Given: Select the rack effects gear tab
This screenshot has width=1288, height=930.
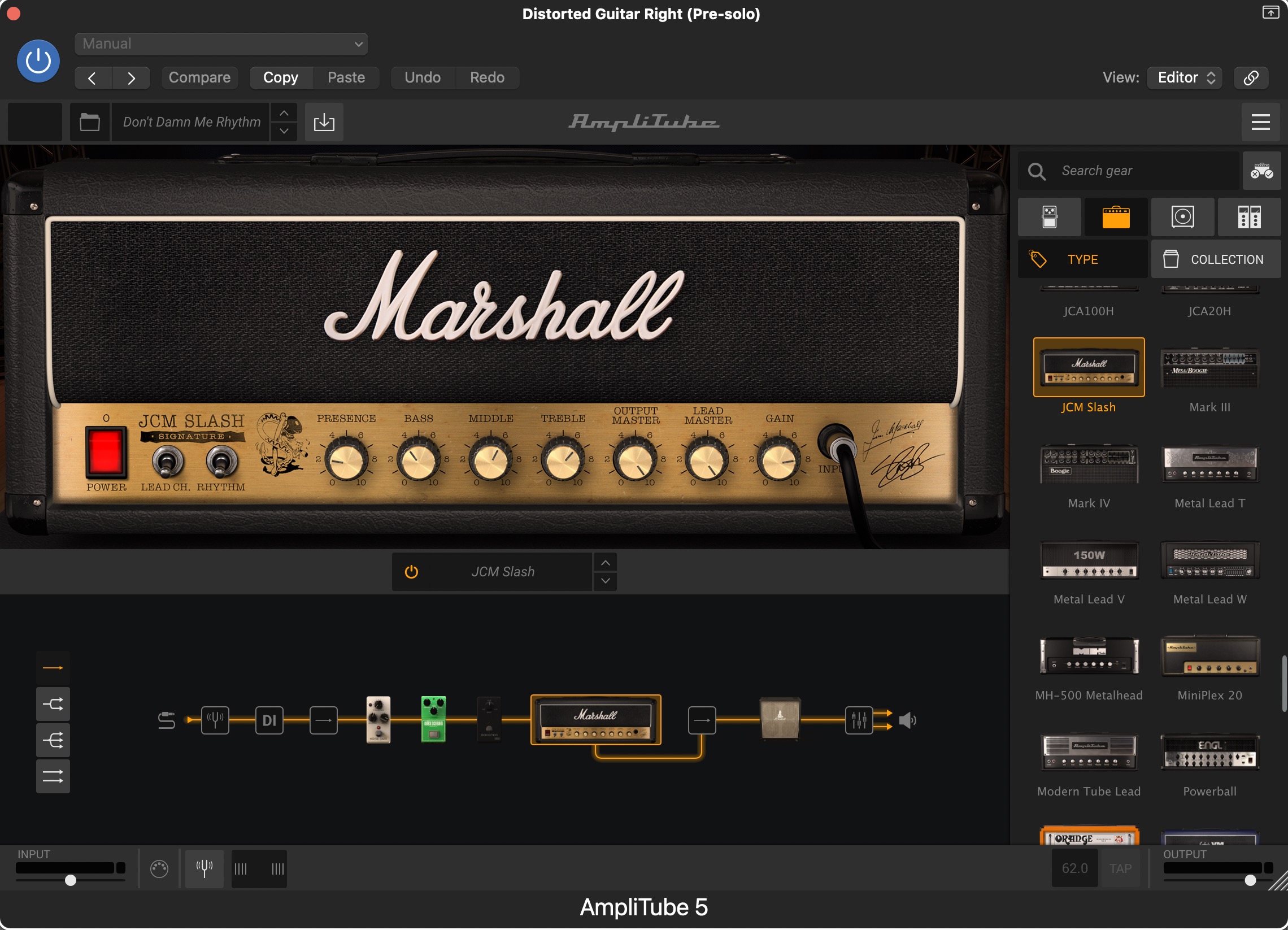Looking at the screenshot, I should (x=1250, y=217).
